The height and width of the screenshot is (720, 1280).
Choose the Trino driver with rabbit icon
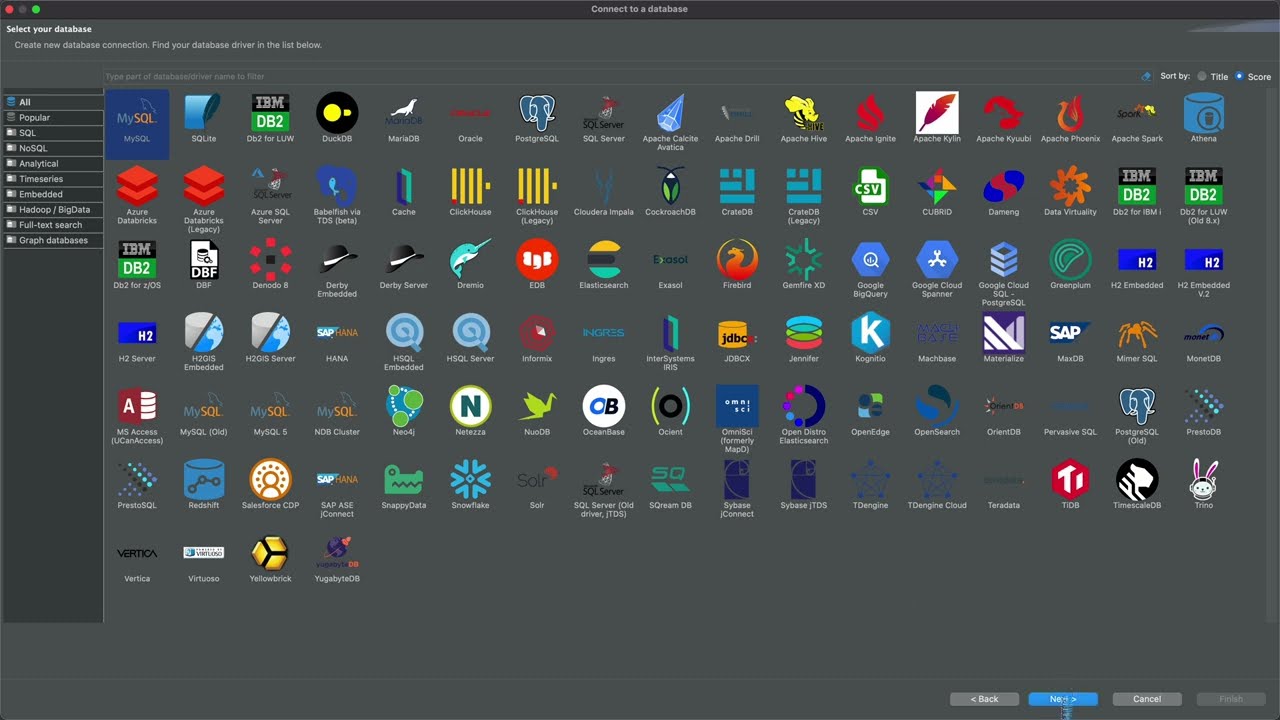pyautogui.click(x=1204, y=485)
